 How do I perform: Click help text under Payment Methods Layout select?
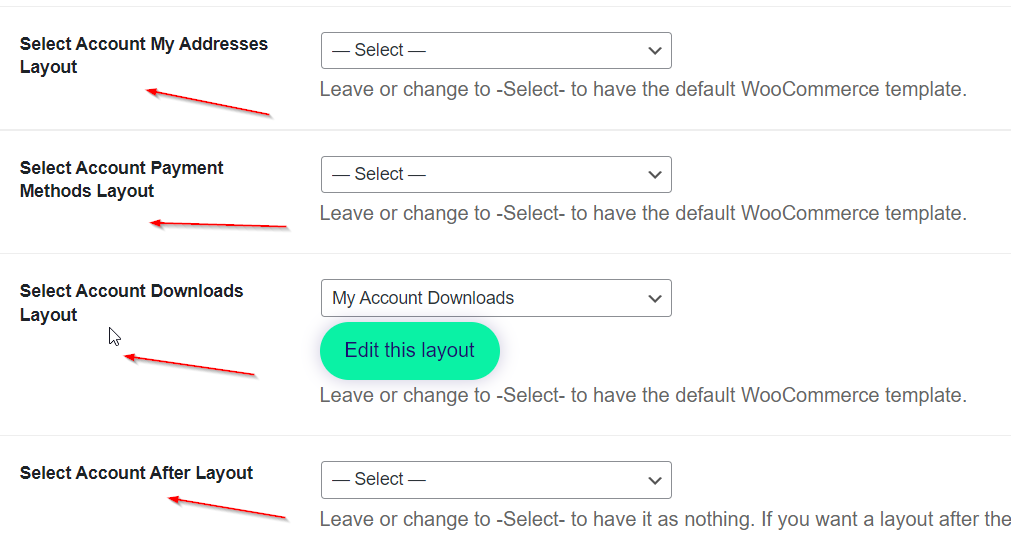pyautogui.click(x=643, y=214)
